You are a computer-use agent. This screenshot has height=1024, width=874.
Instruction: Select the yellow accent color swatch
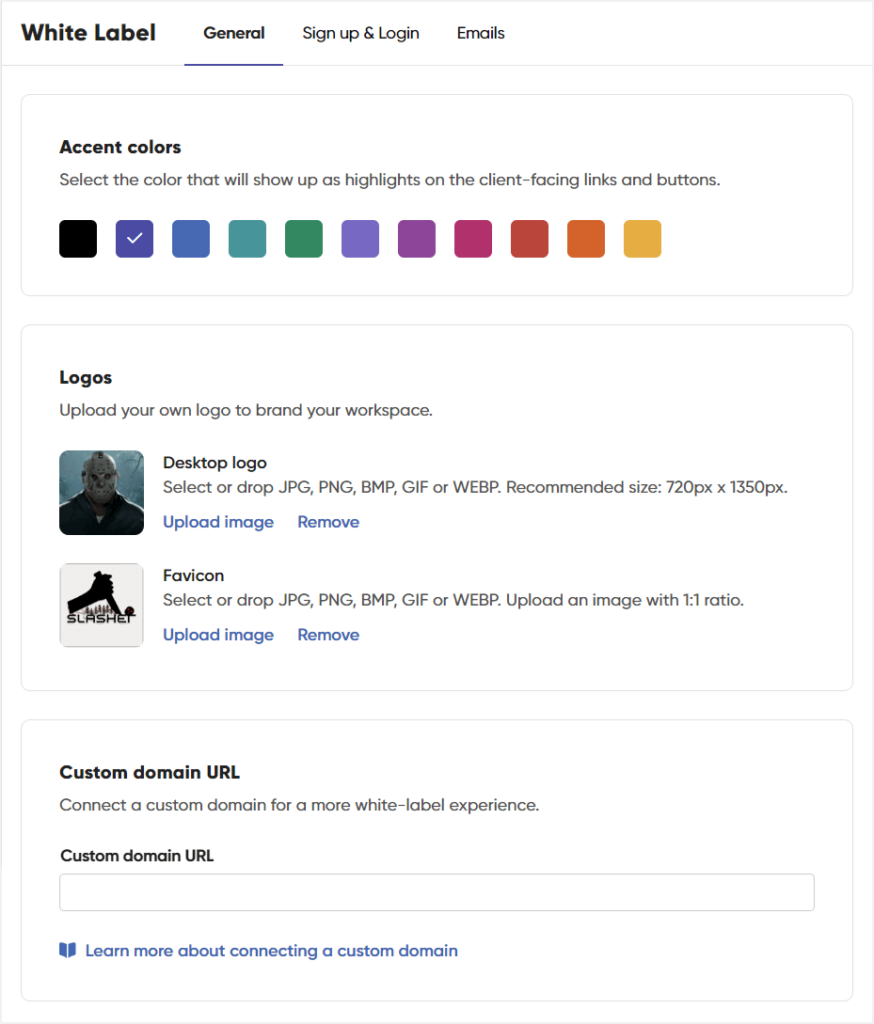click(x=643, y=239)
